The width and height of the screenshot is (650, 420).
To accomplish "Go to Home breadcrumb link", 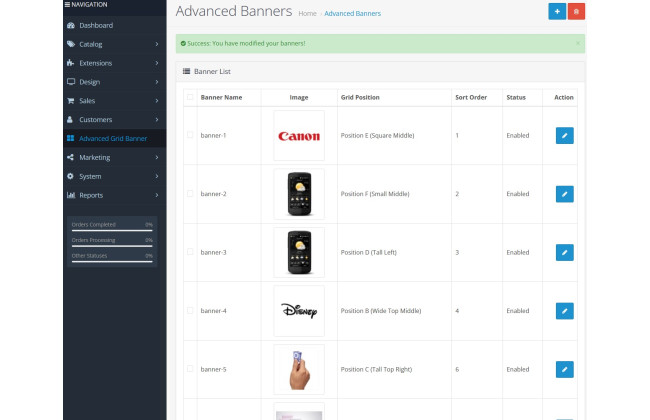I will click(x=307, y=14).
